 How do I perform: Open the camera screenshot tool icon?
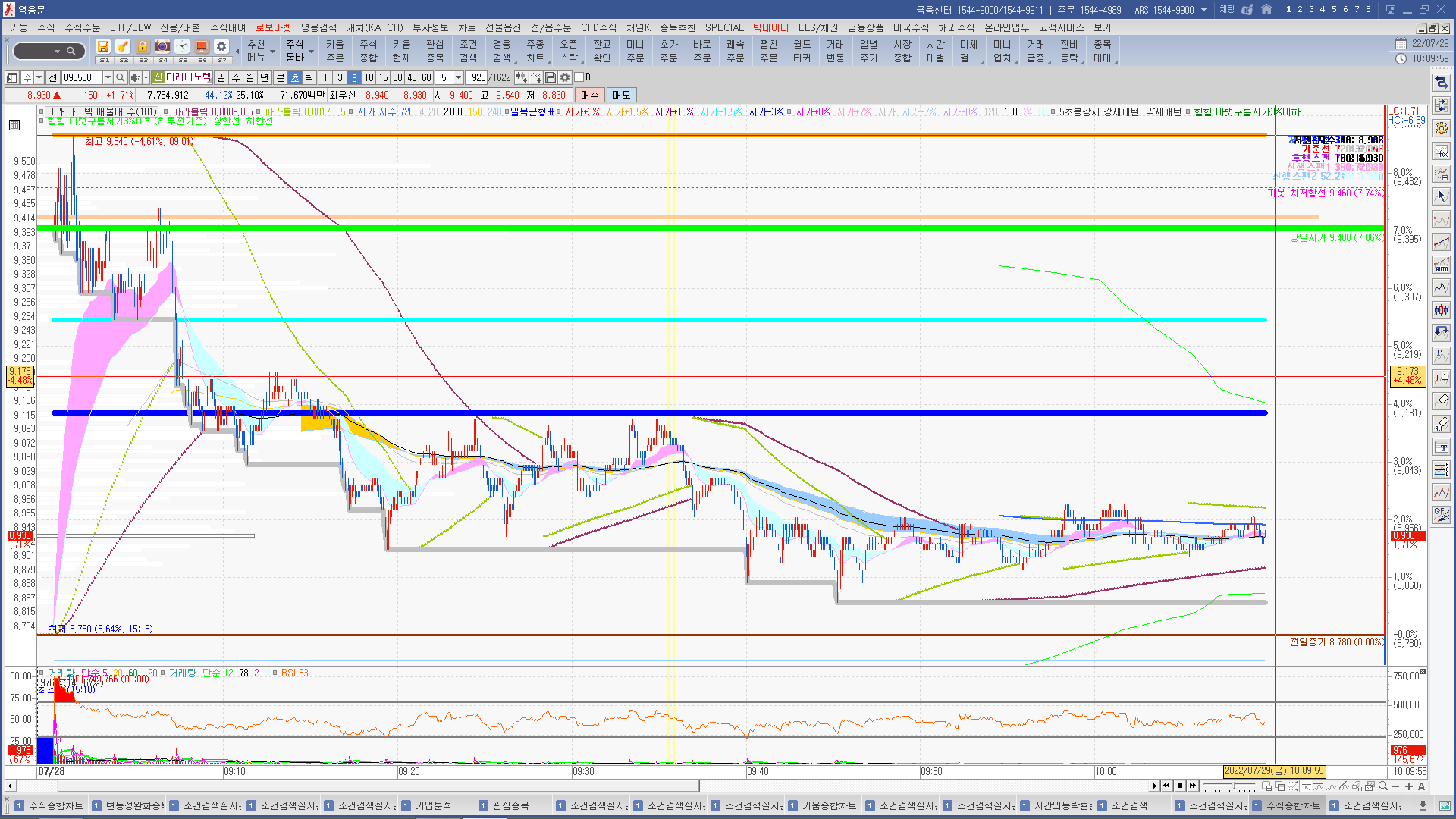pyautogui.click(x=162, y=46)
